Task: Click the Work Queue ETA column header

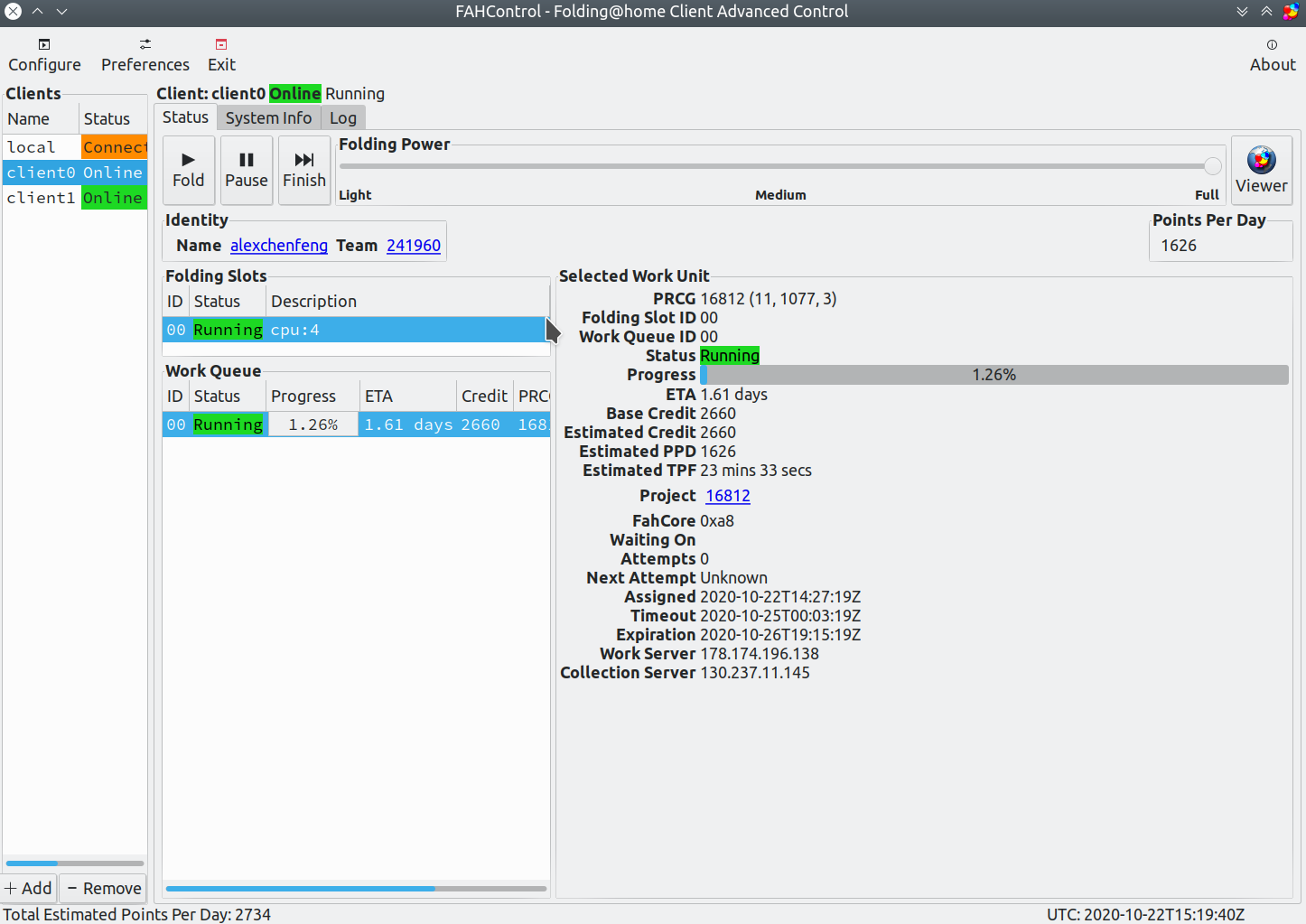Action: click(x=408, y=397)
